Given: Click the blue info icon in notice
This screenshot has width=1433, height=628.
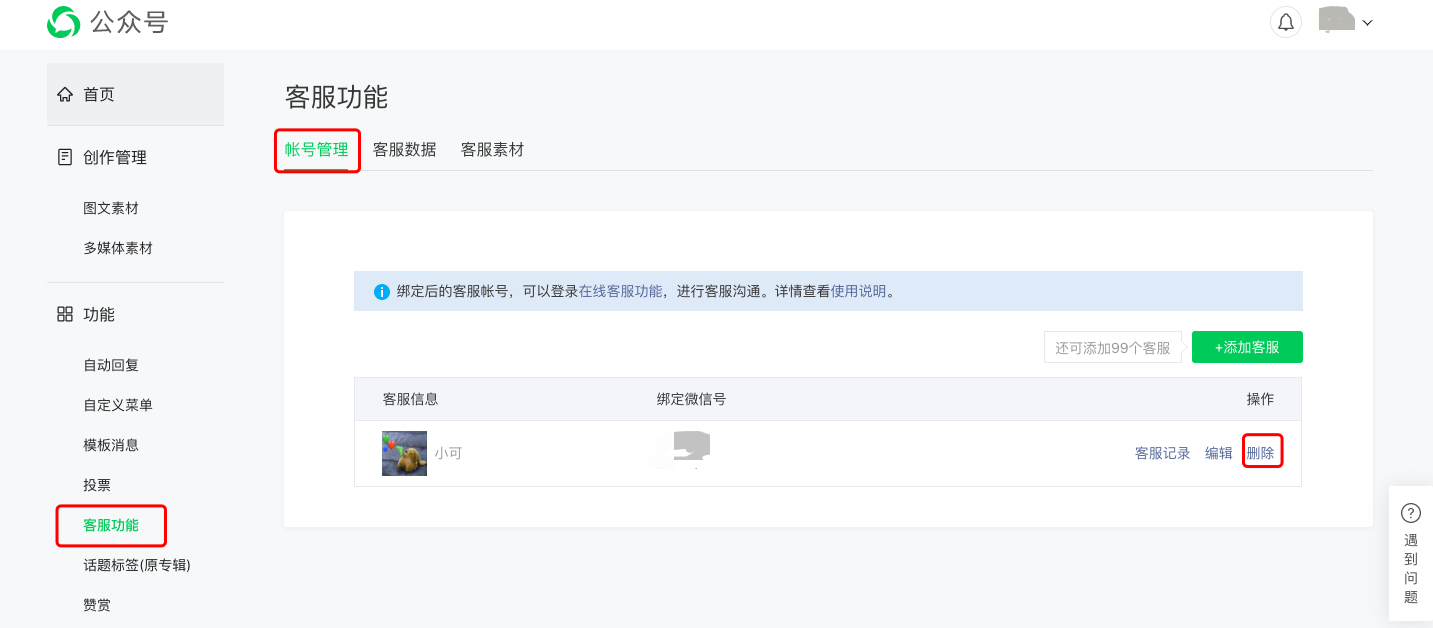Looking at the screenshot, I should pos(381,292).
